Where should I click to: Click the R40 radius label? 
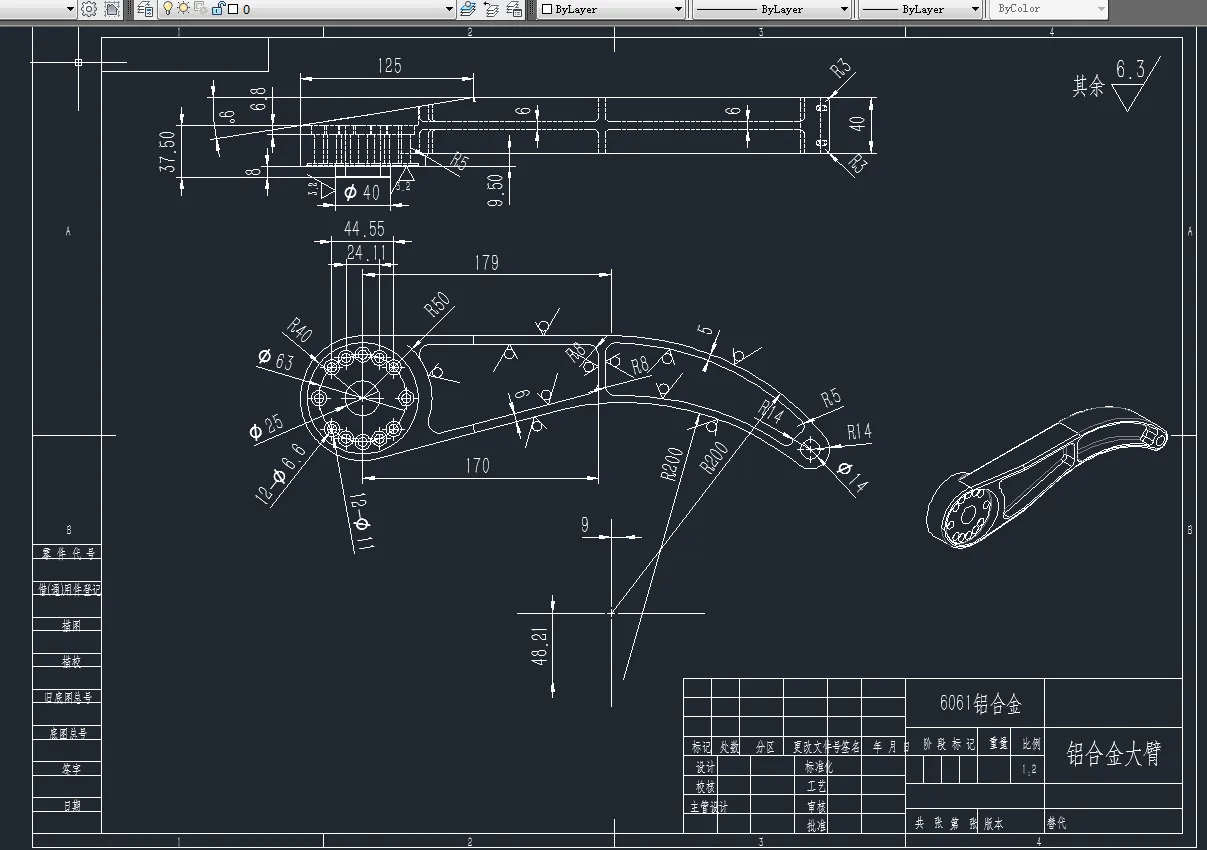[x=301, y=329]
